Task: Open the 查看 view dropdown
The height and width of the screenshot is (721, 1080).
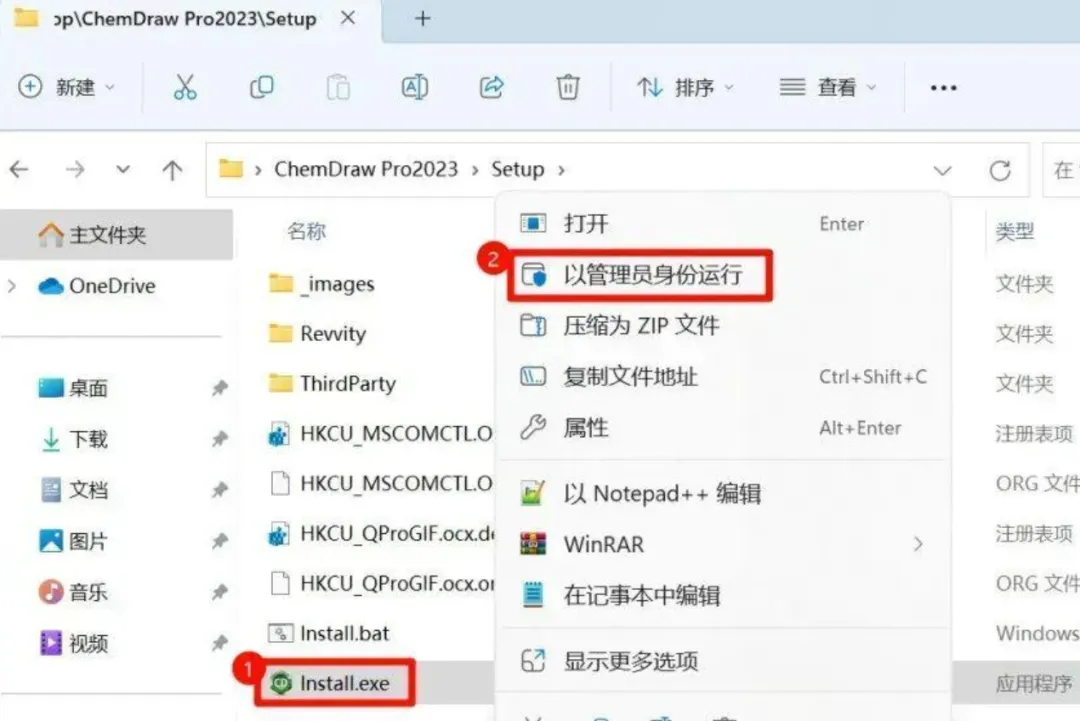Action: 828,87
